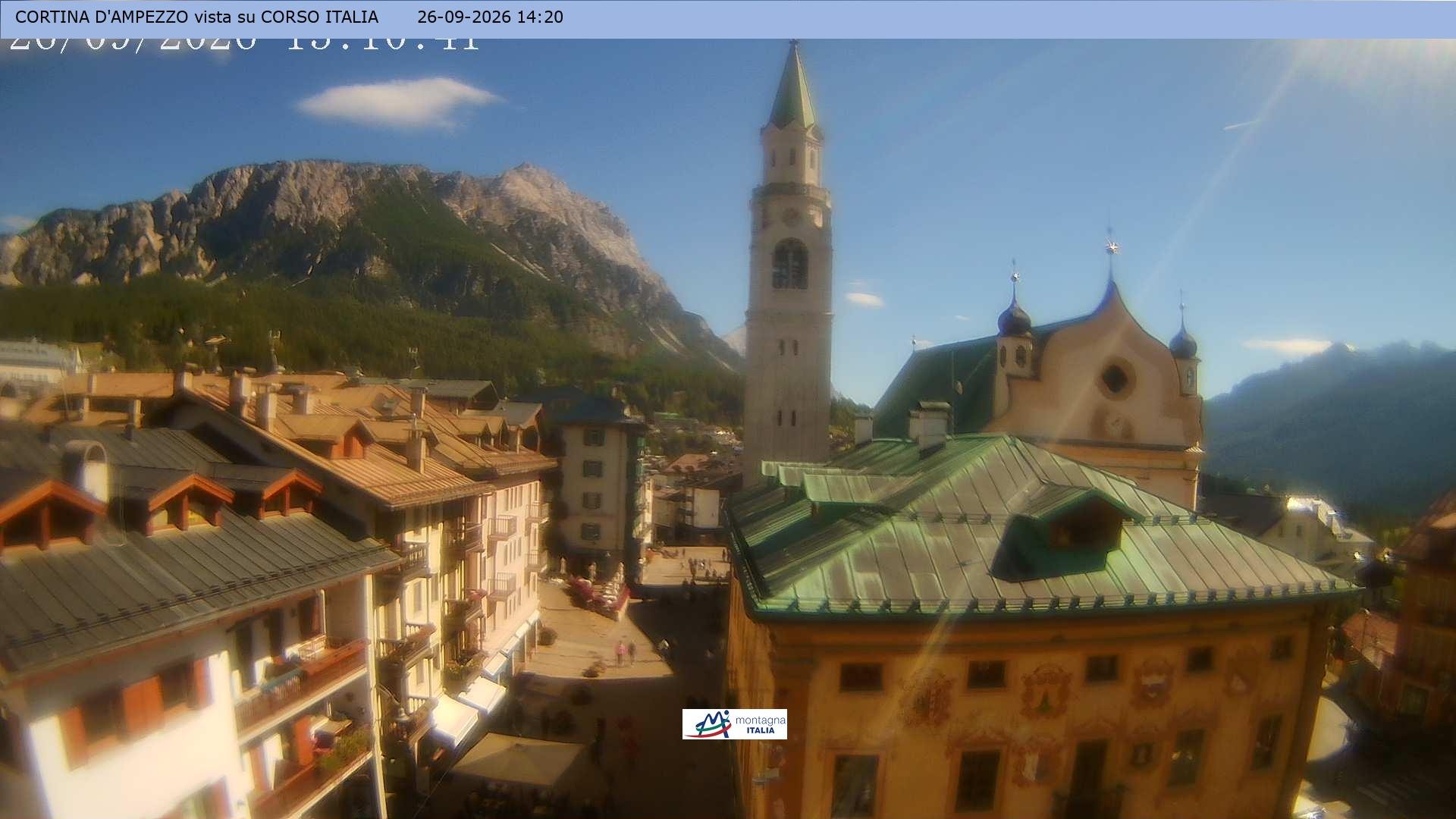Click the '26-09-2026 14:20' timestamp text

click(490, 17)
